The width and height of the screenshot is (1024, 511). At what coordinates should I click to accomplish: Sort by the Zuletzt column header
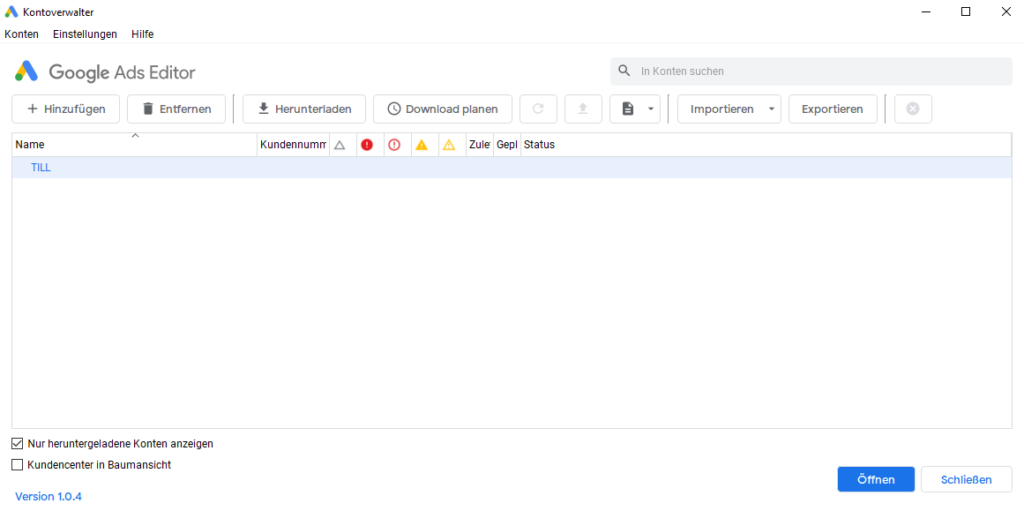pos(479,145)
